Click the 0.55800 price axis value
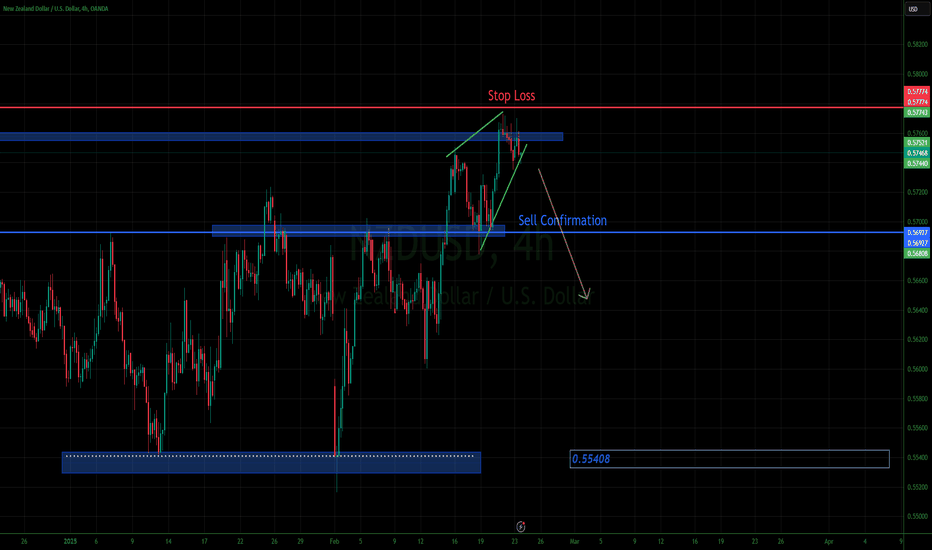932x550 pixels. tap(917, 398)
